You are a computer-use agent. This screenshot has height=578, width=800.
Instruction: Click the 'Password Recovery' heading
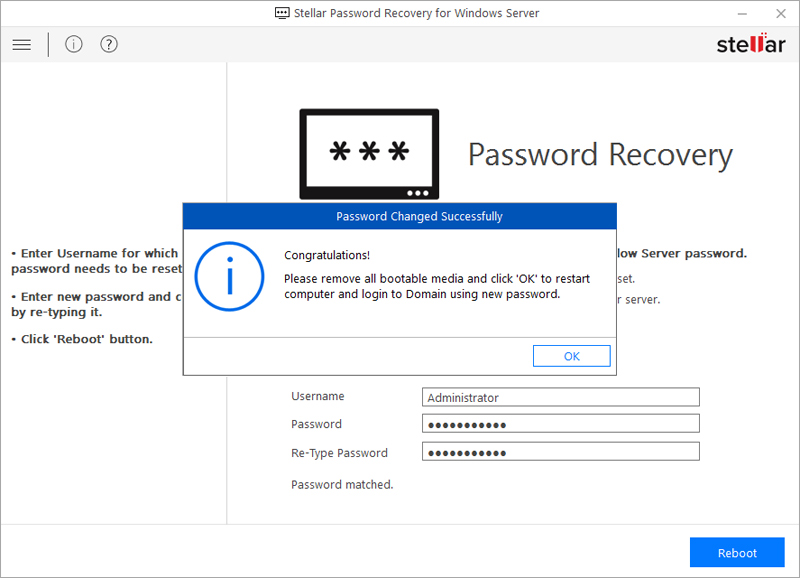601,155
